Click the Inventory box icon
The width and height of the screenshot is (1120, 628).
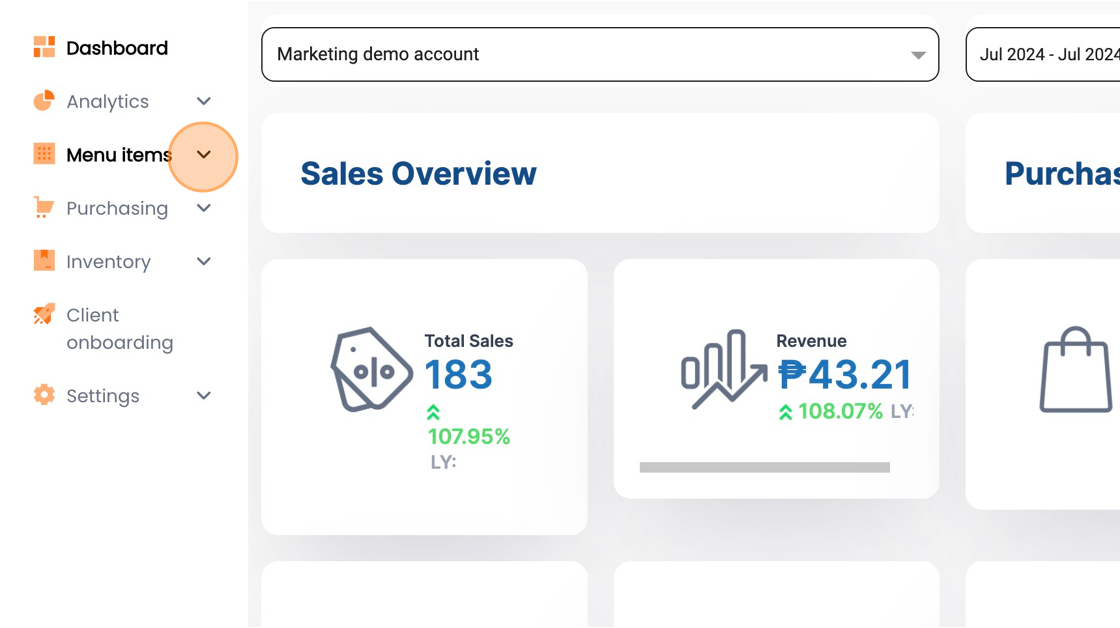pyautogui.click(x=44, y=261)
